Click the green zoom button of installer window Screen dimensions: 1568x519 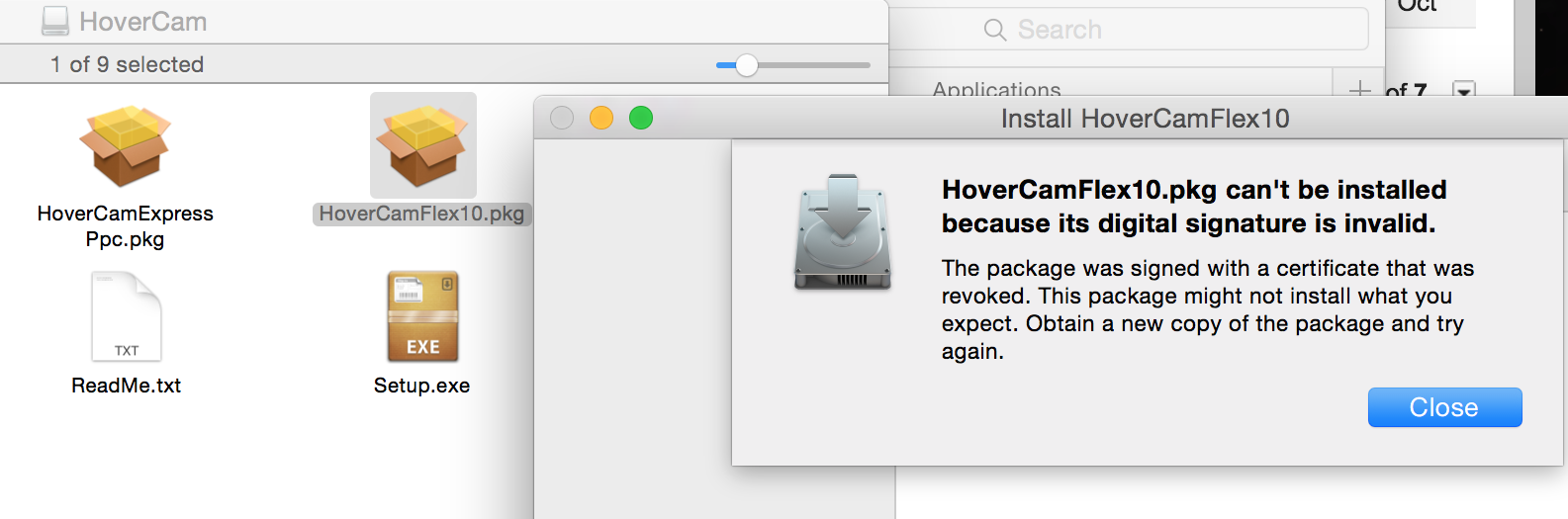(x=641, y=119)
